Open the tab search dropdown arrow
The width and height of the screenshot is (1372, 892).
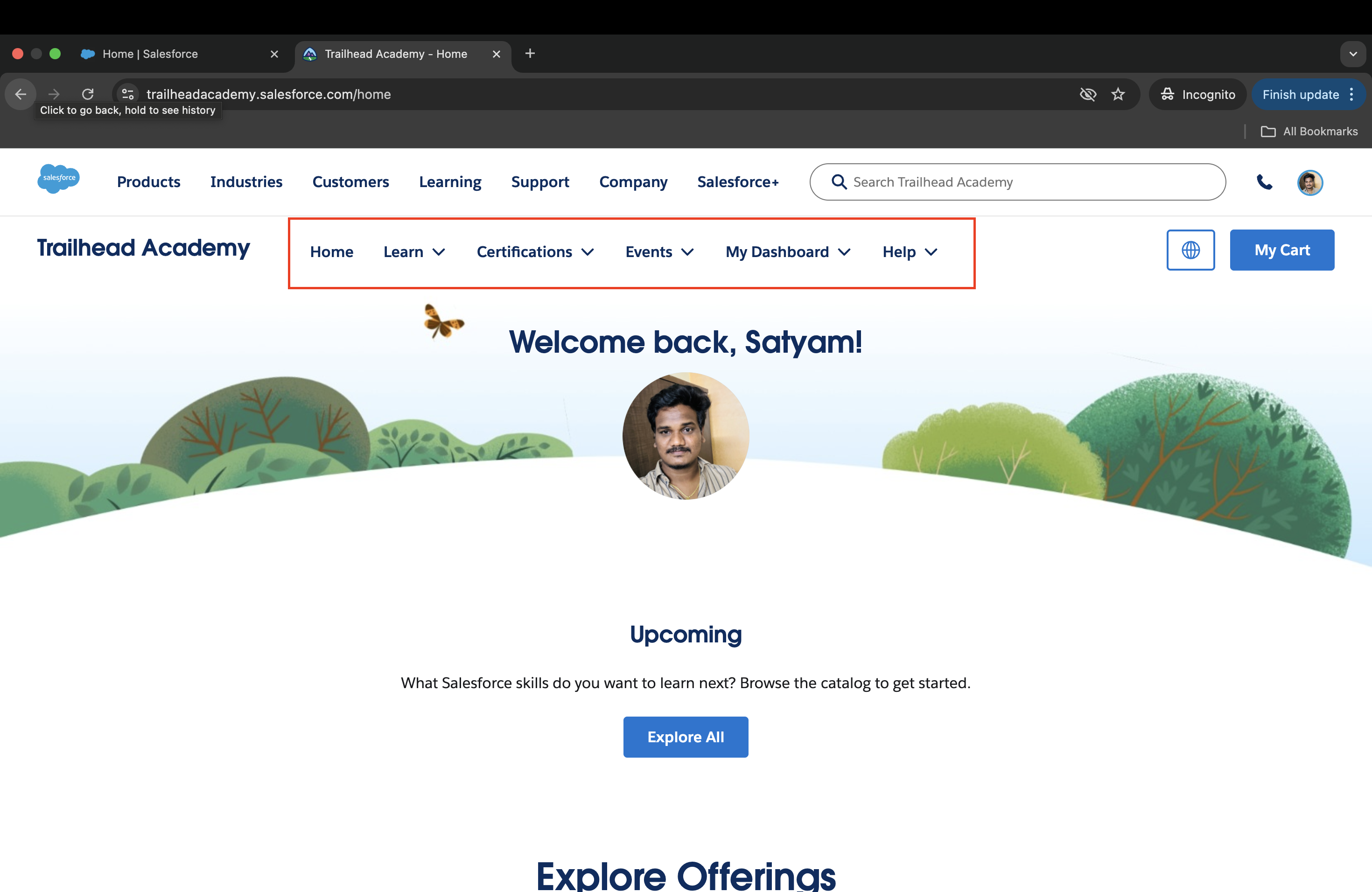pos(1353,54)
